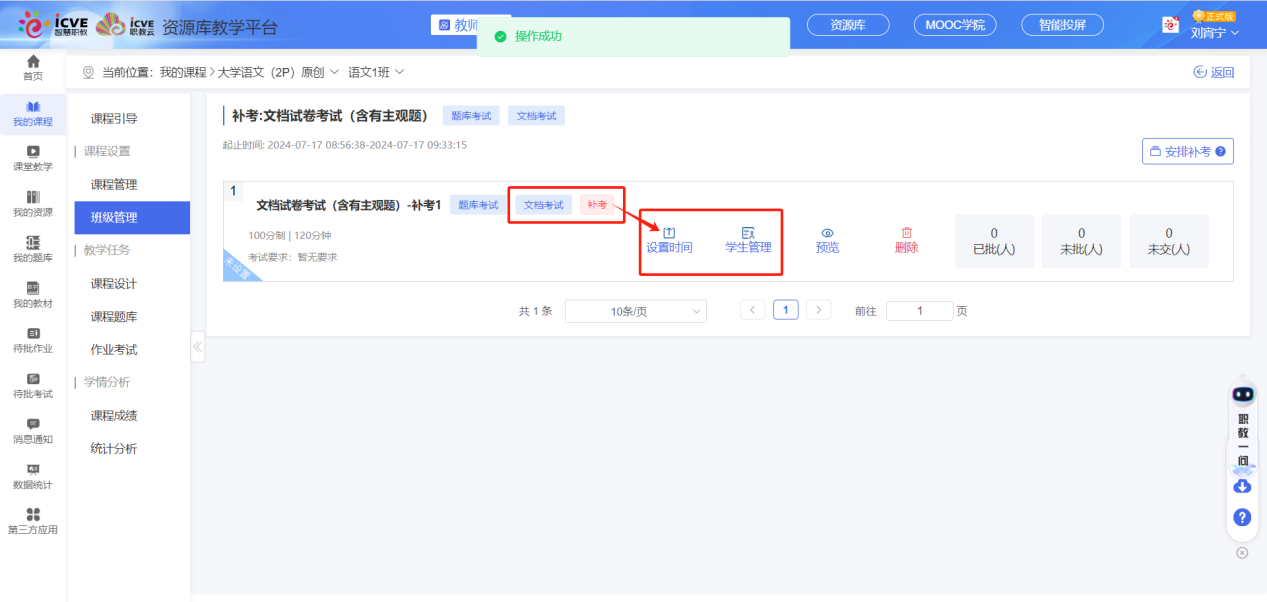
Task: Click the 前往 page number input field
Action: [919, 311]
